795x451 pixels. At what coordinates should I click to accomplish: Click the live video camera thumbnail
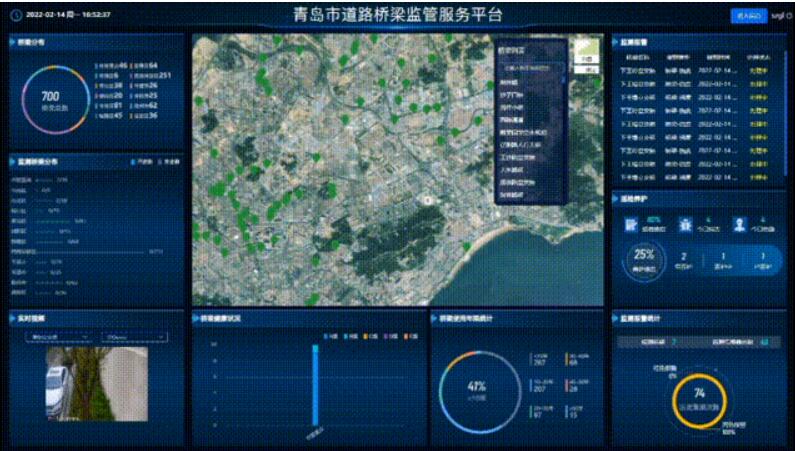pyautogui.click(x=95, y=383)
